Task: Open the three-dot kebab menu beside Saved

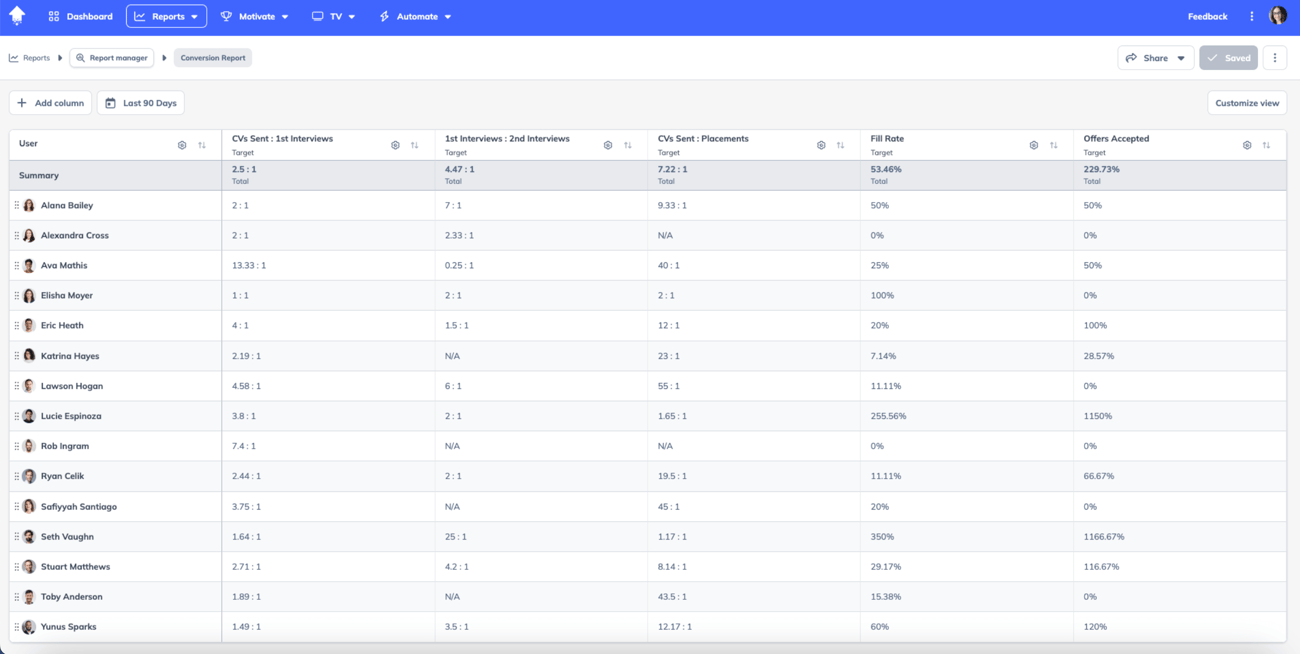Action: coord(1275,57)
